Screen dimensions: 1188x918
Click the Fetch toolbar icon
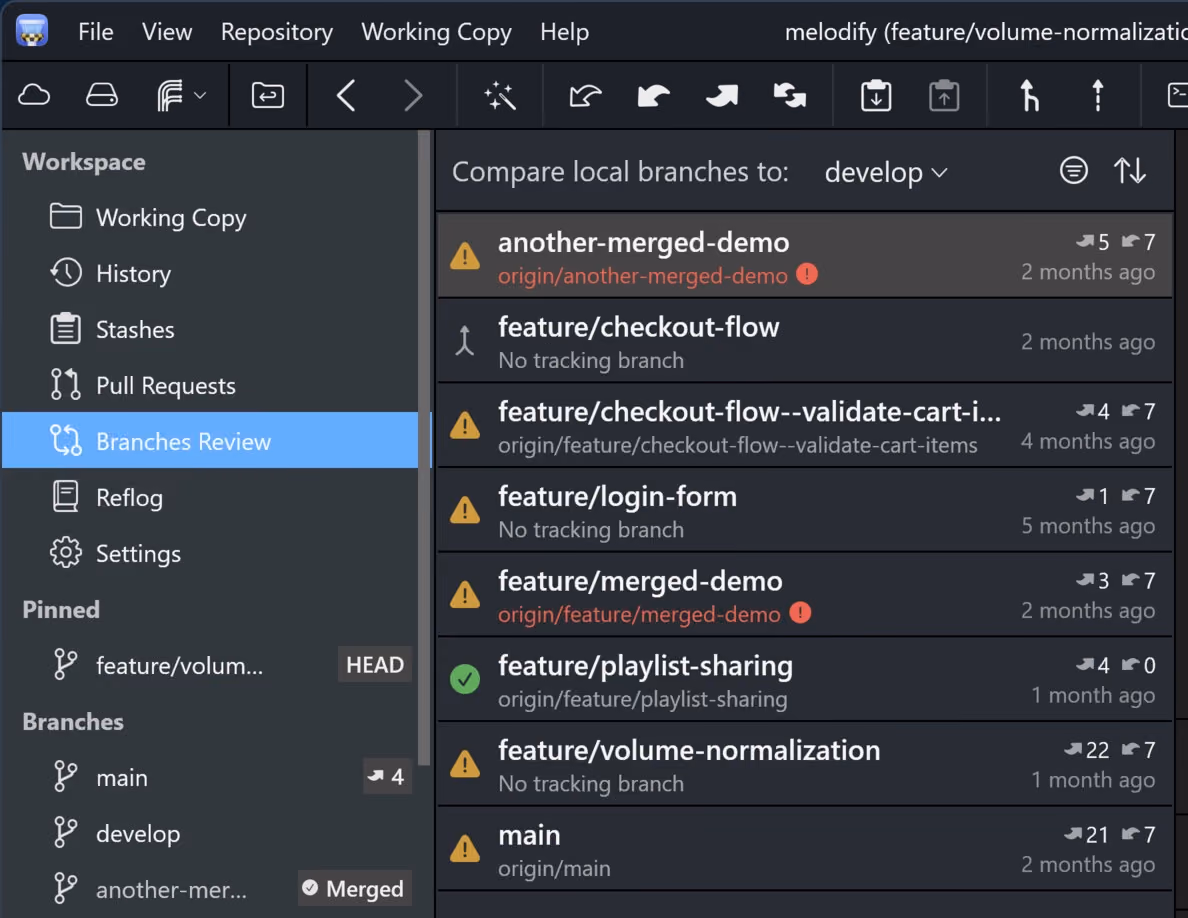(585, 95)
